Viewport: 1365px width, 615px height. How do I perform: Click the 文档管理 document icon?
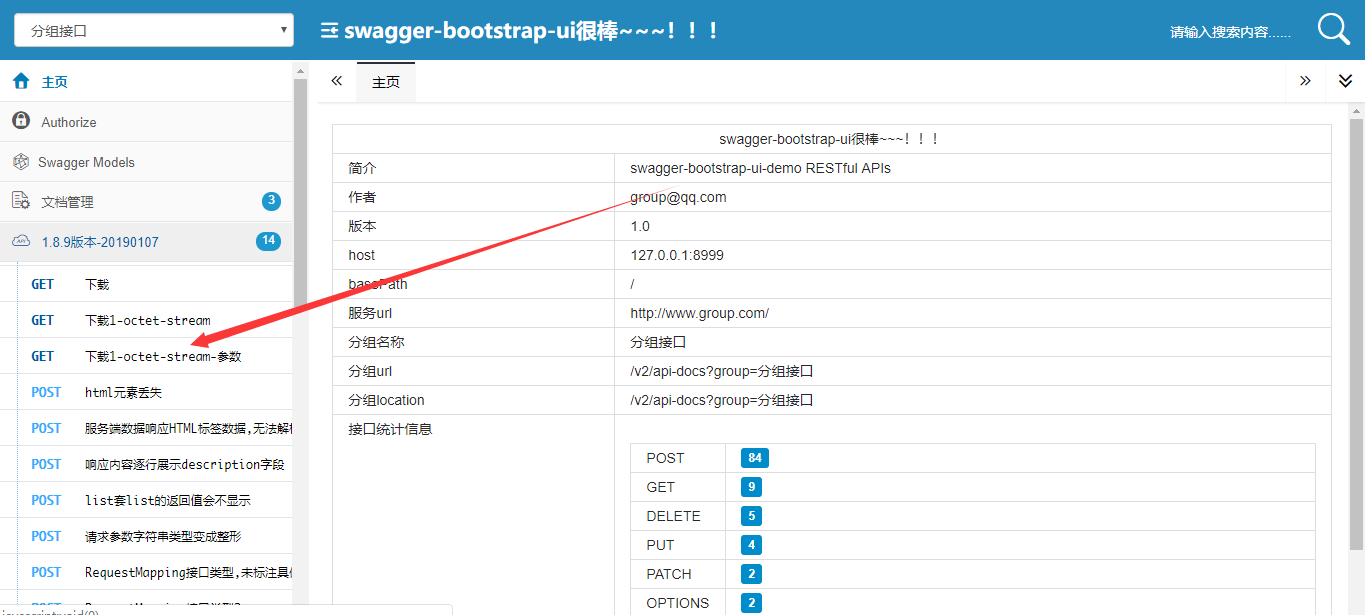click(x=21, y=201)
